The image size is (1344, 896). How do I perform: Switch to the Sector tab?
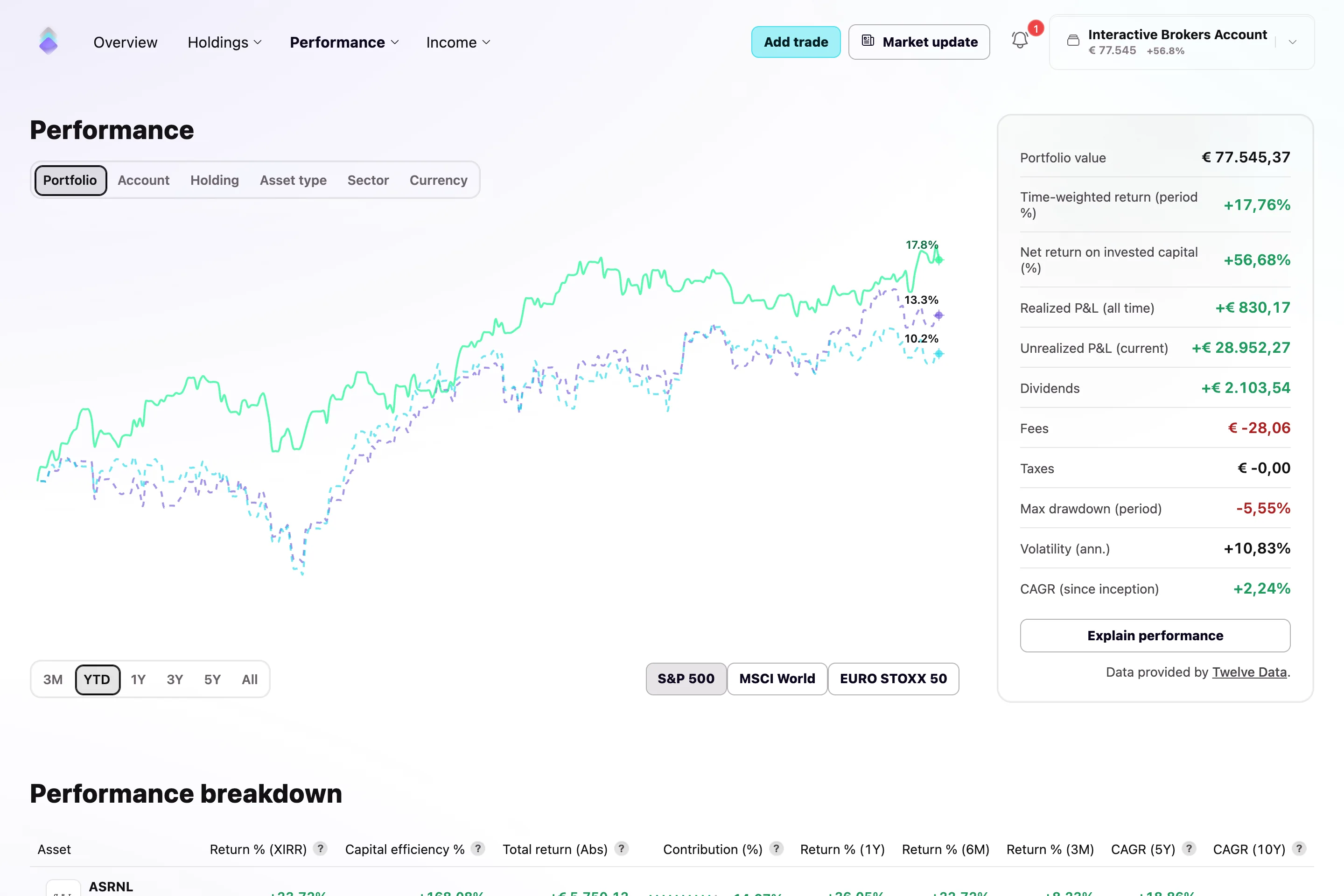tap(368, 180)
